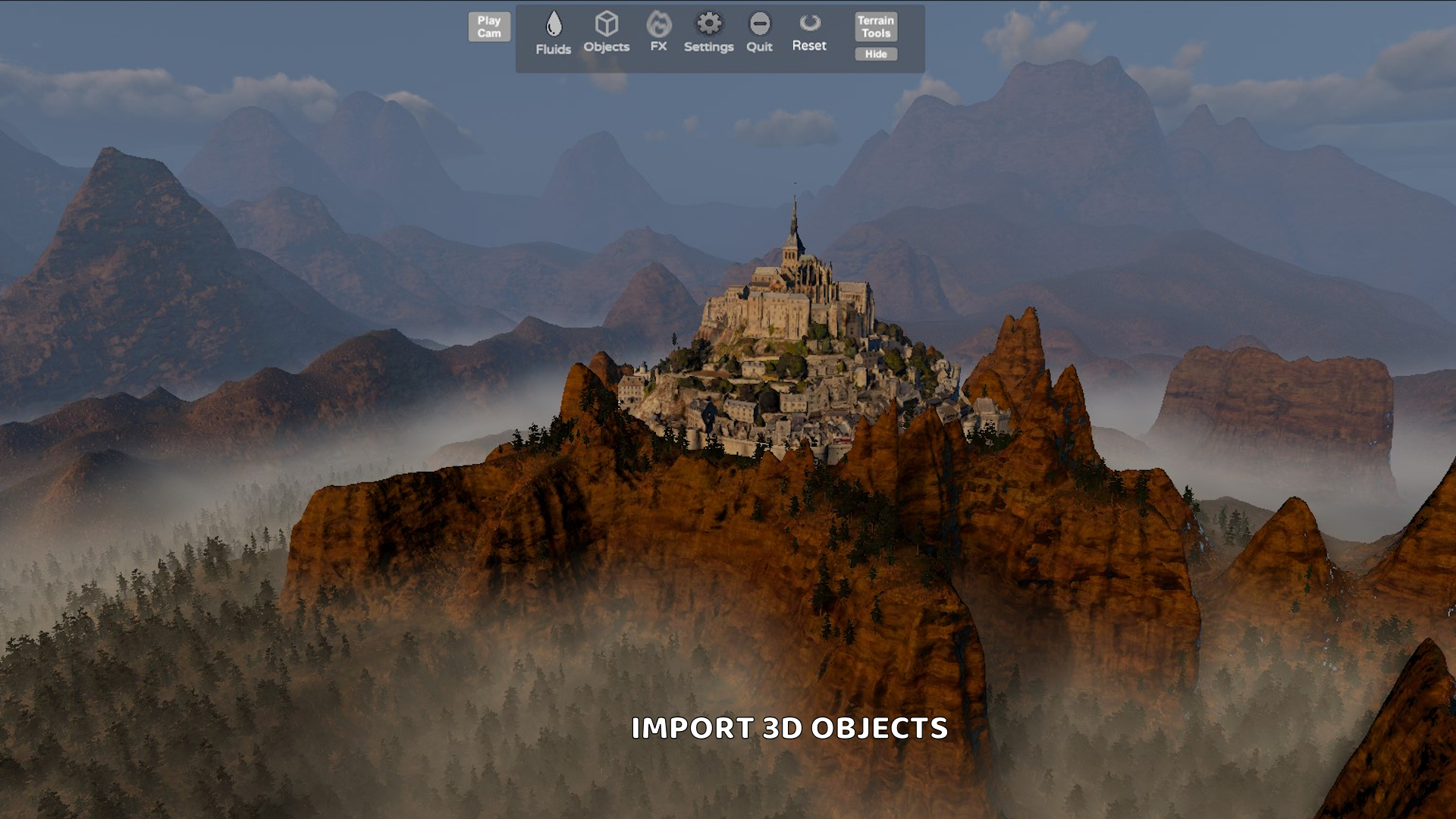
Task: Open the Objects cube menu
Action: pyautogui.click(x=607, y=32)
